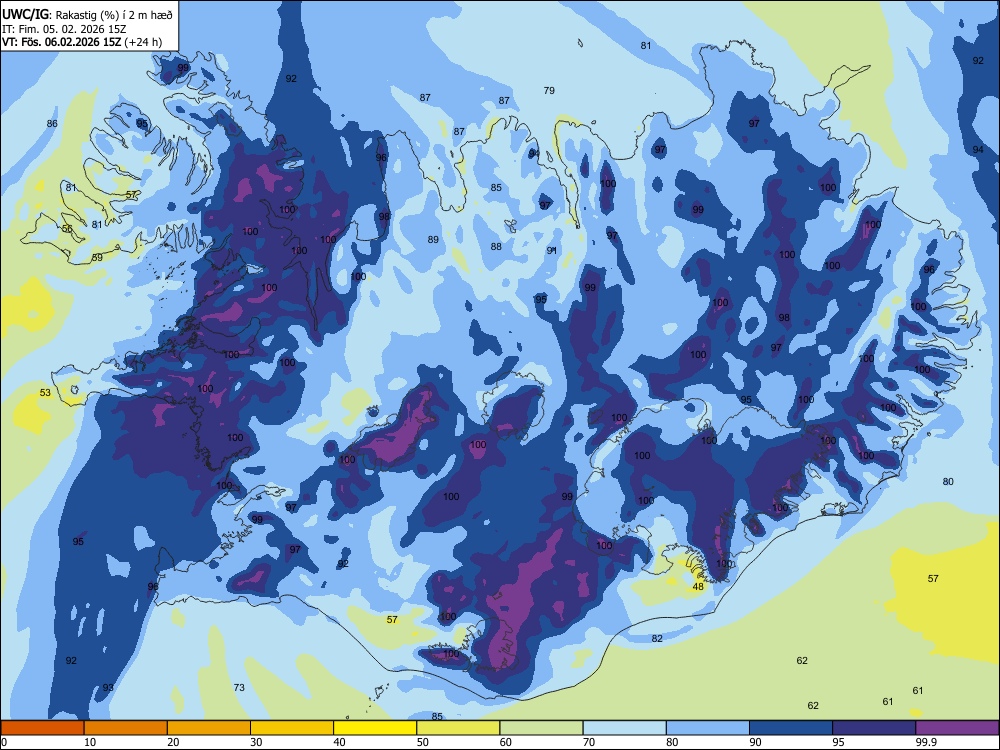Click the legend tick label '30'
Viewport: 1000px width, 750px height.
(256, 742)
